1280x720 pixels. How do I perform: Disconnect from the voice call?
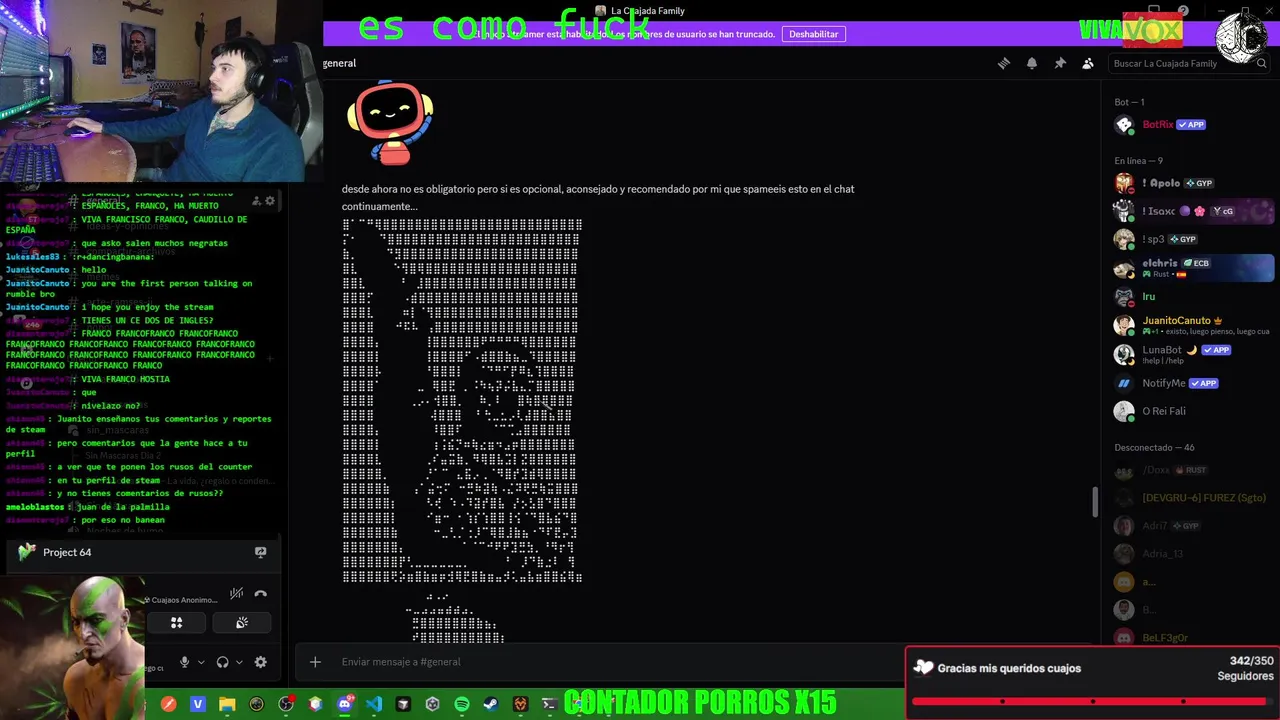pos(261,594)
